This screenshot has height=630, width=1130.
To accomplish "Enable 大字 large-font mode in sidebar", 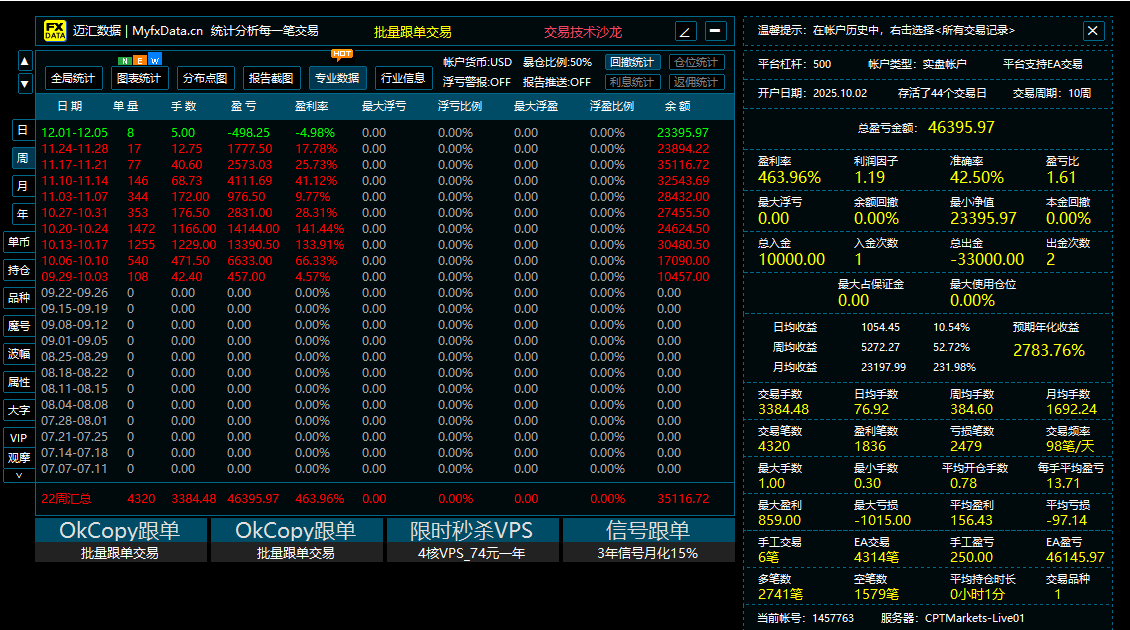I will pos(18,411).
